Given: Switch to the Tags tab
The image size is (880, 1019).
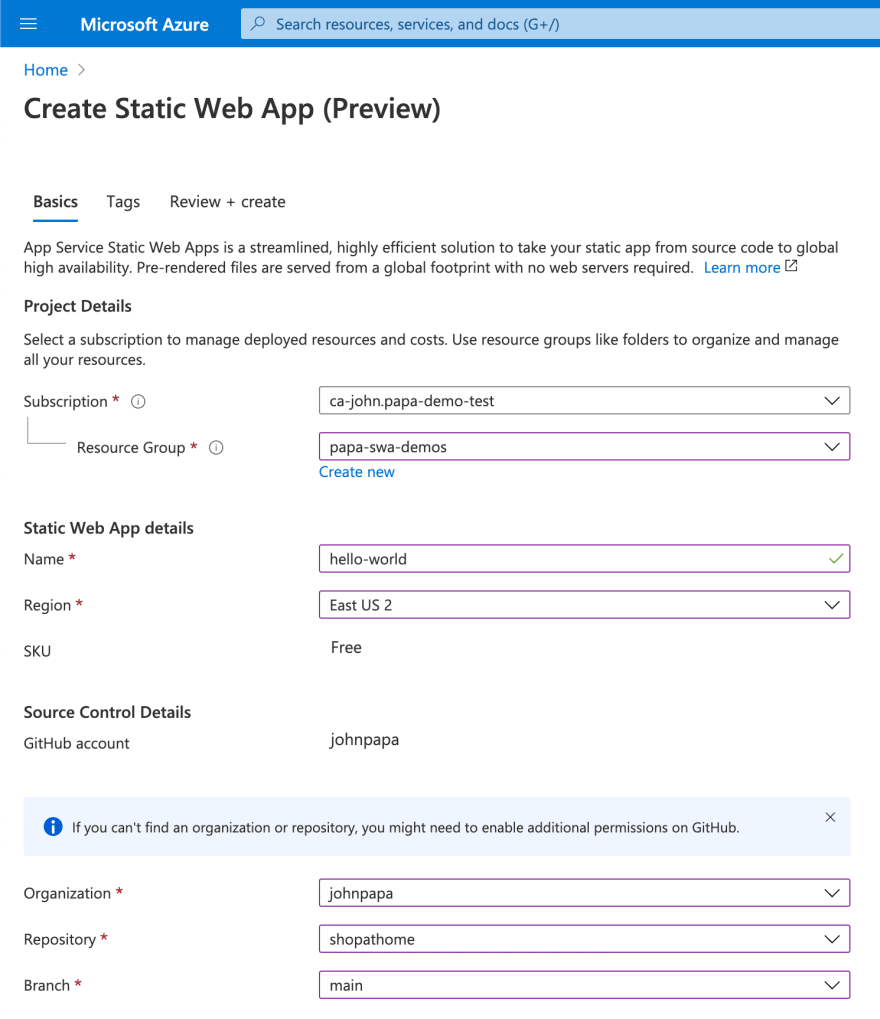Looking at the screenshot, I should tap(123, 202).
